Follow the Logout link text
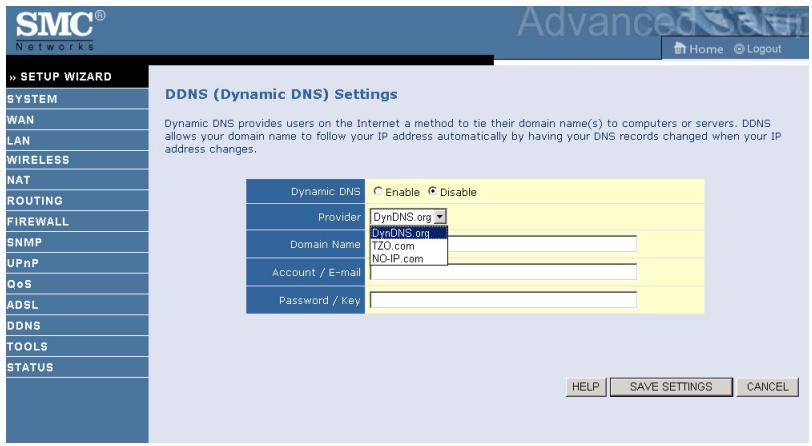 [x=764, y=49]
